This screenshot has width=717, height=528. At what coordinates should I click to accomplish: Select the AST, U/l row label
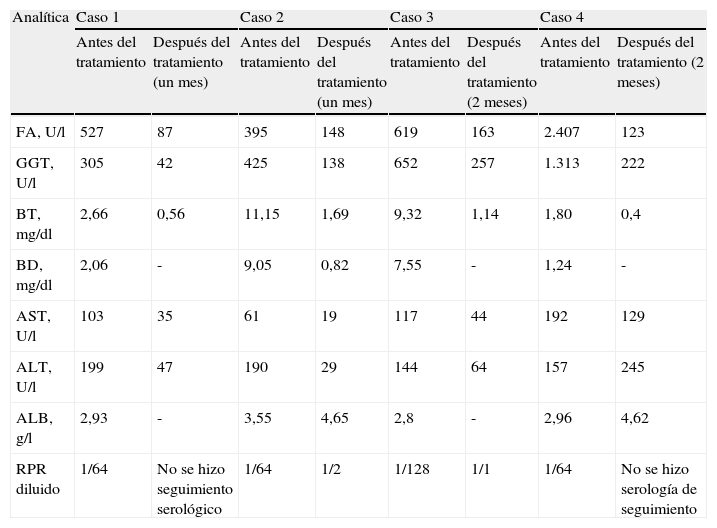coord(34,324)
